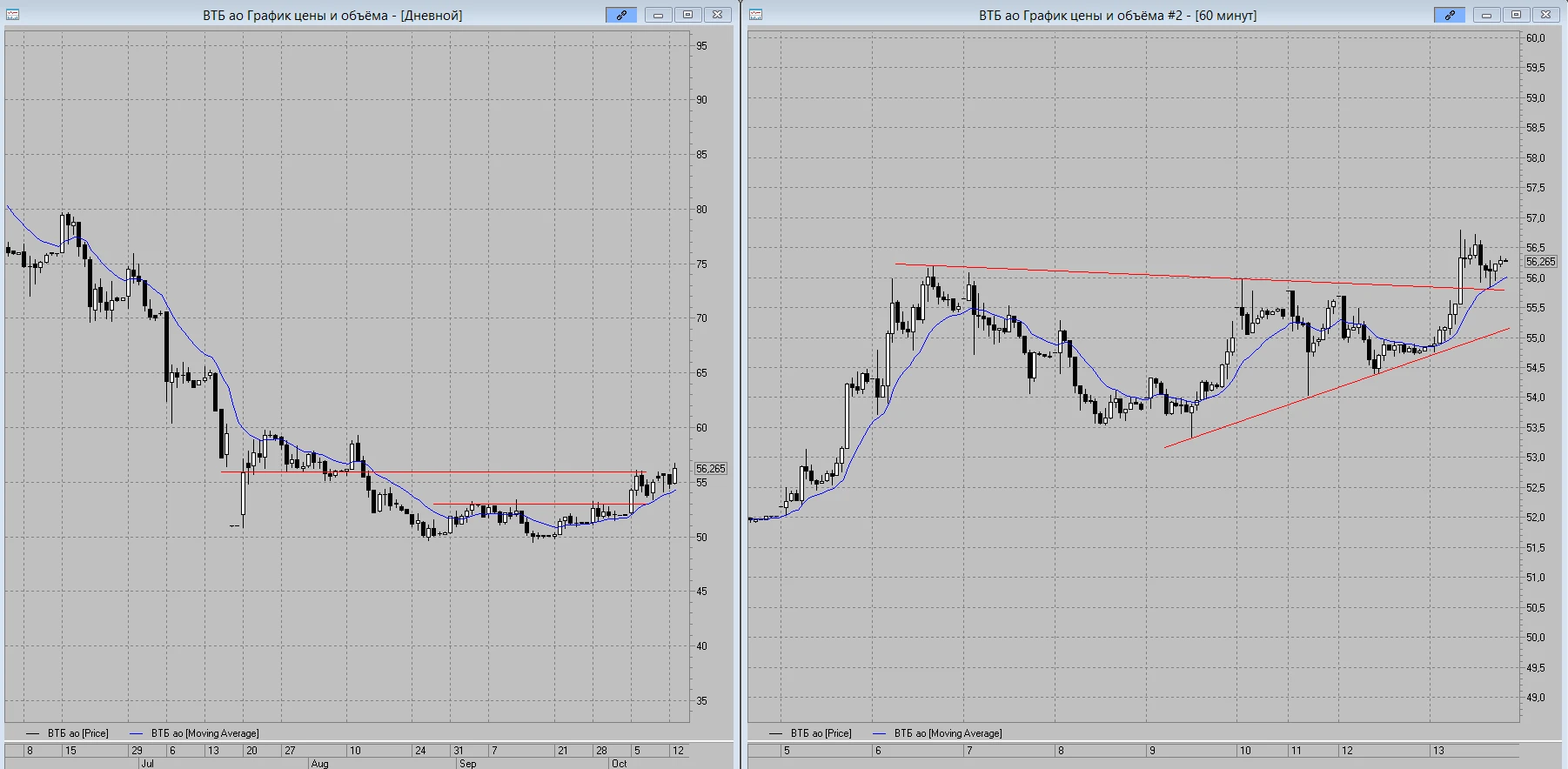
Task: Click the 60,0 level on the 60-minute price axis
Action: (x=1536, y=38)
